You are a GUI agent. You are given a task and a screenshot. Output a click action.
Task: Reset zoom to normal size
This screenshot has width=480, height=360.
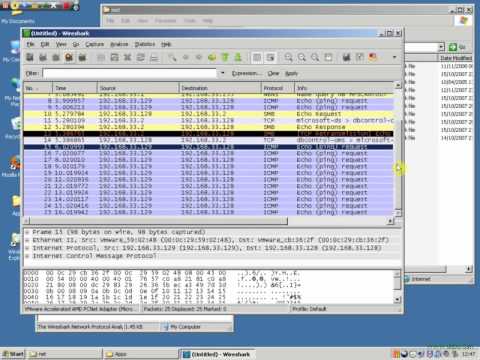click(315, 57)
